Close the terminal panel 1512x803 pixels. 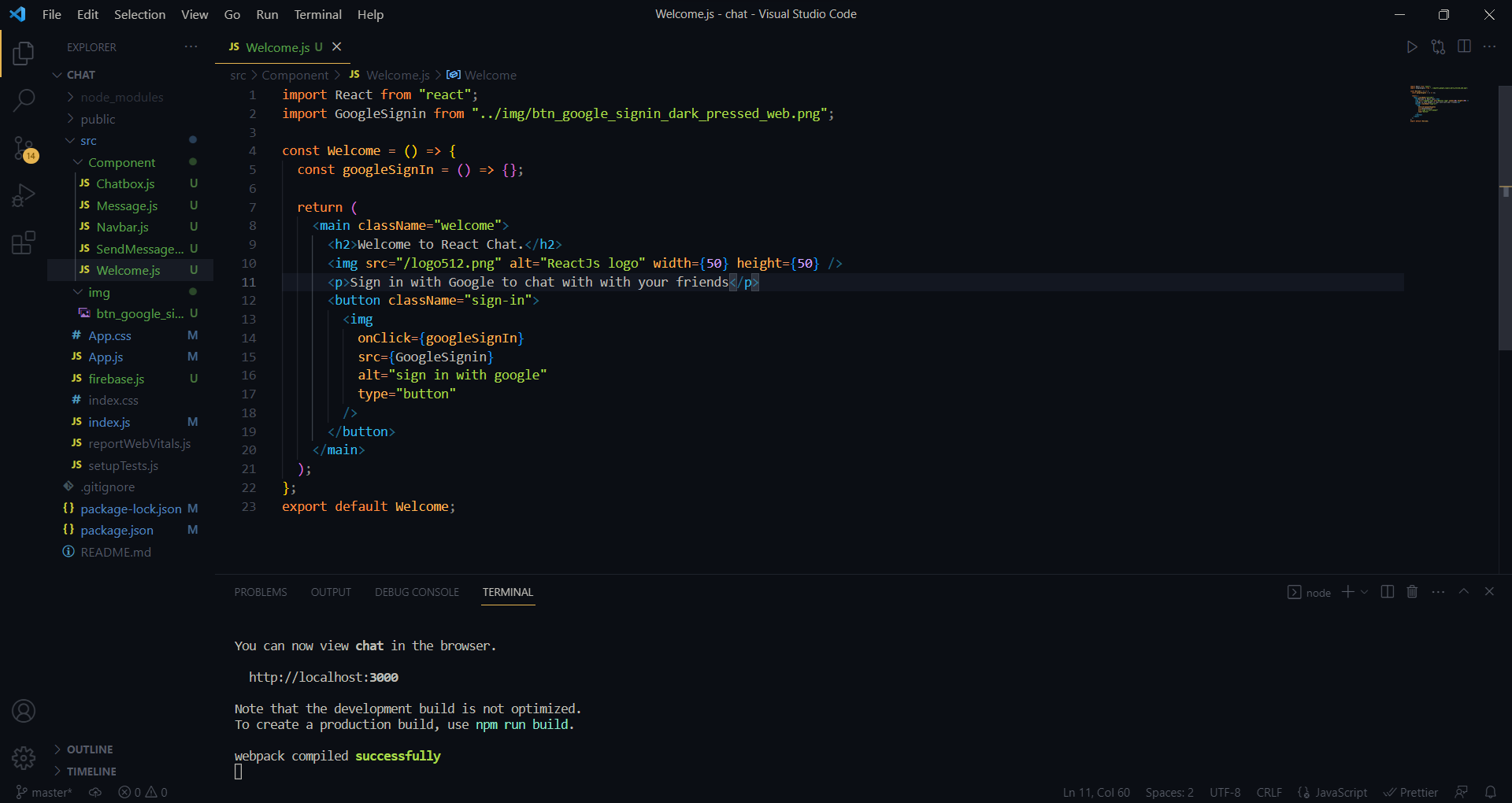pos(1489,591)
